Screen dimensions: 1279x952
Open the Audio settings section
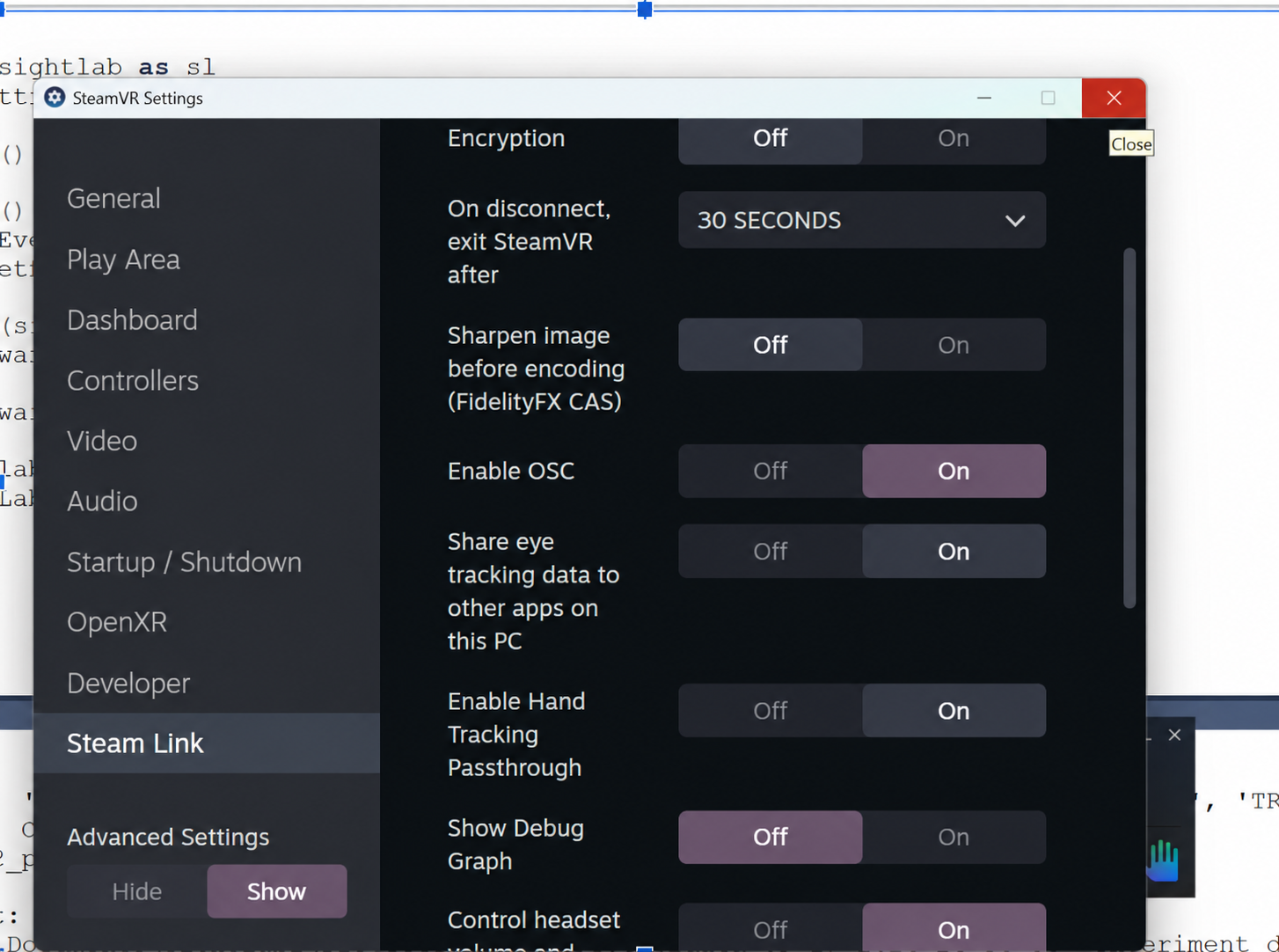pos(207,502)
